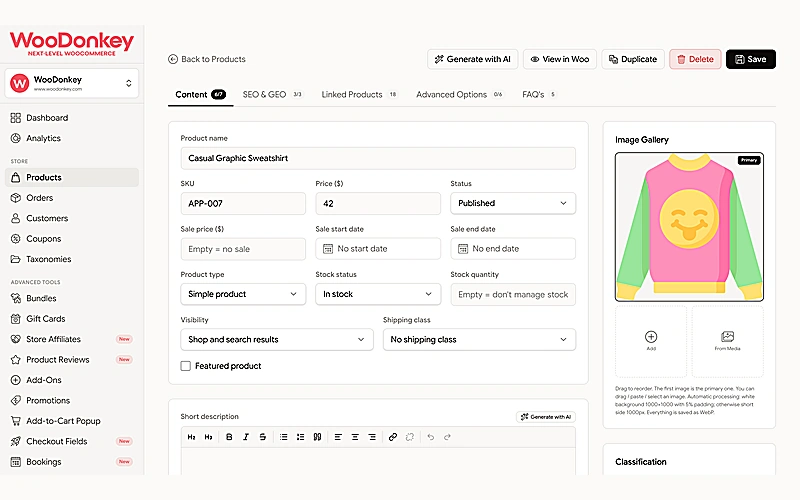Viewport: 800px width, 500px height.
Task: Align text right in the editor
Action: tap(372, 437)
